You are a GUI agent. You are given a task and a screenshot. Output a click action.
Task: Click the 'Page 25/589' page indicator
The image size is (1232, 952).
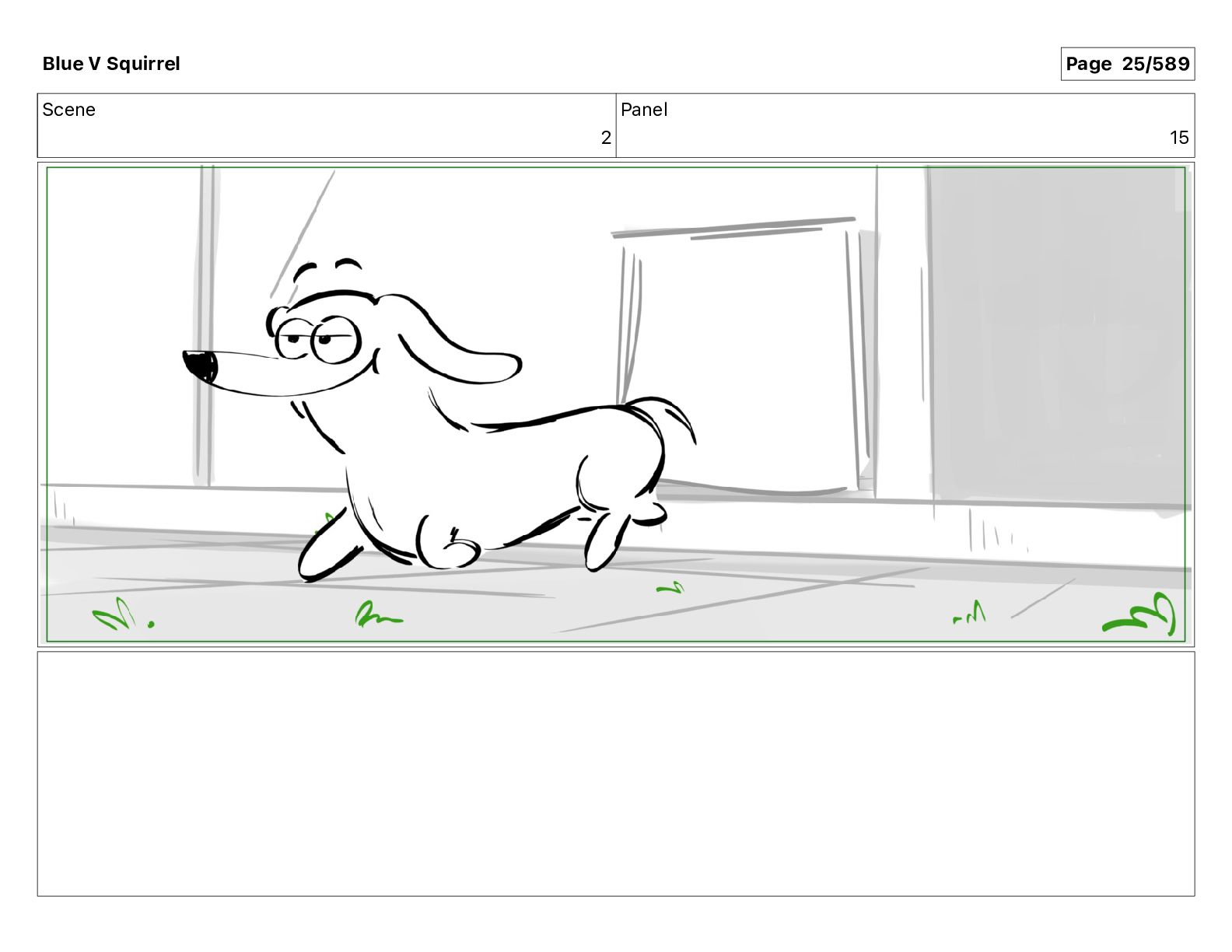click(x=1127, y=64)
